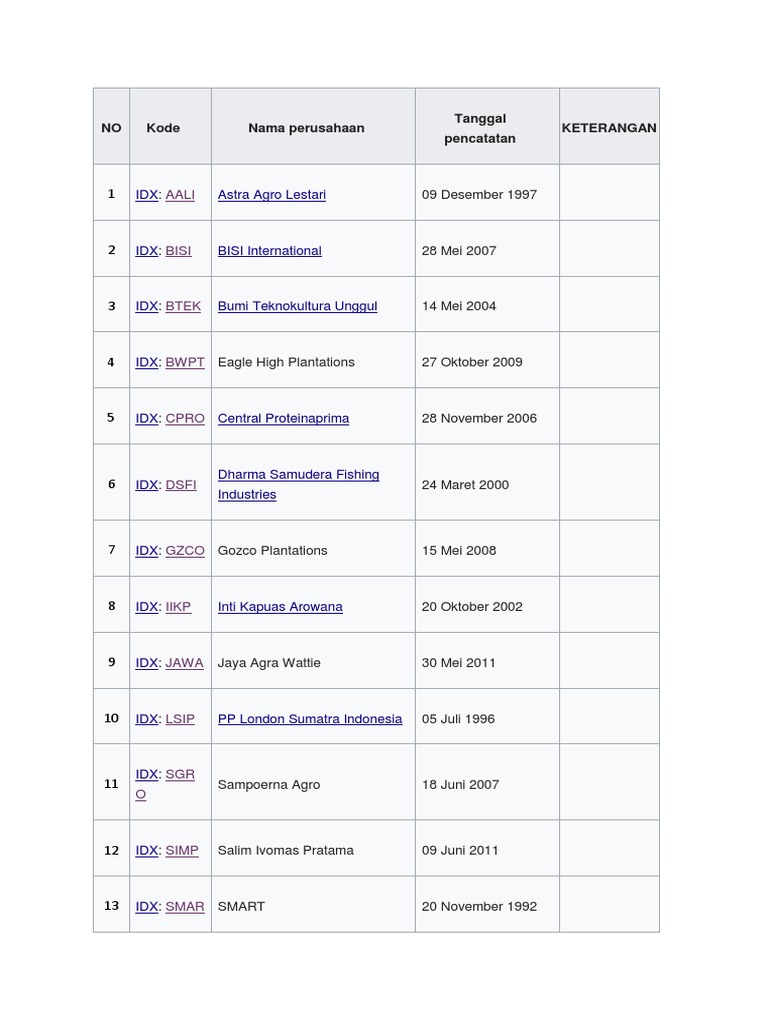This screenshot has height=1024, width=768.
Task: Open Inti Kapuas Arowana link
Action: [x=280, y=607]
